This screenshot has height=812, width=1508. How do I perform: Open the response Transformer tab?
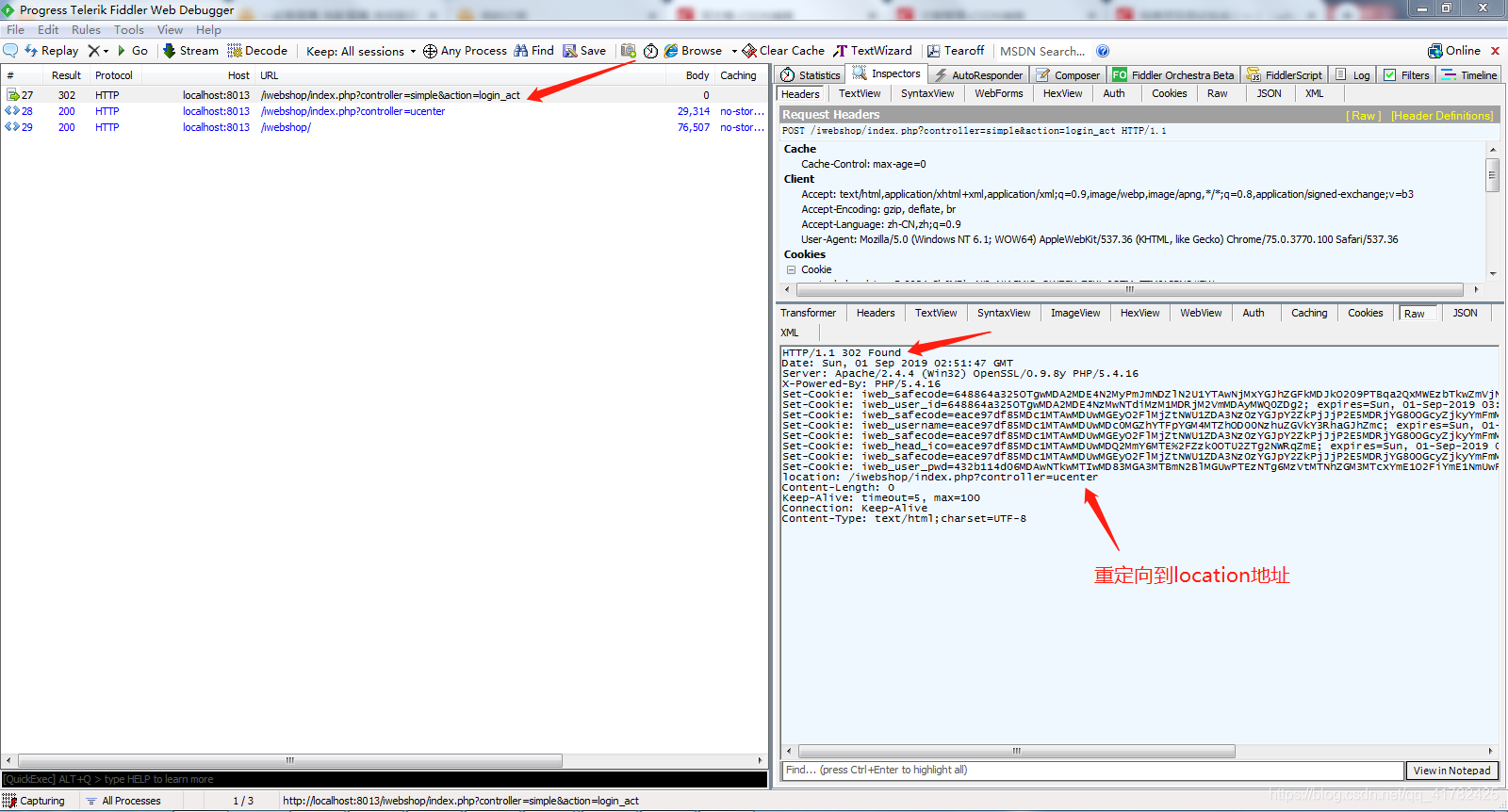808,313
